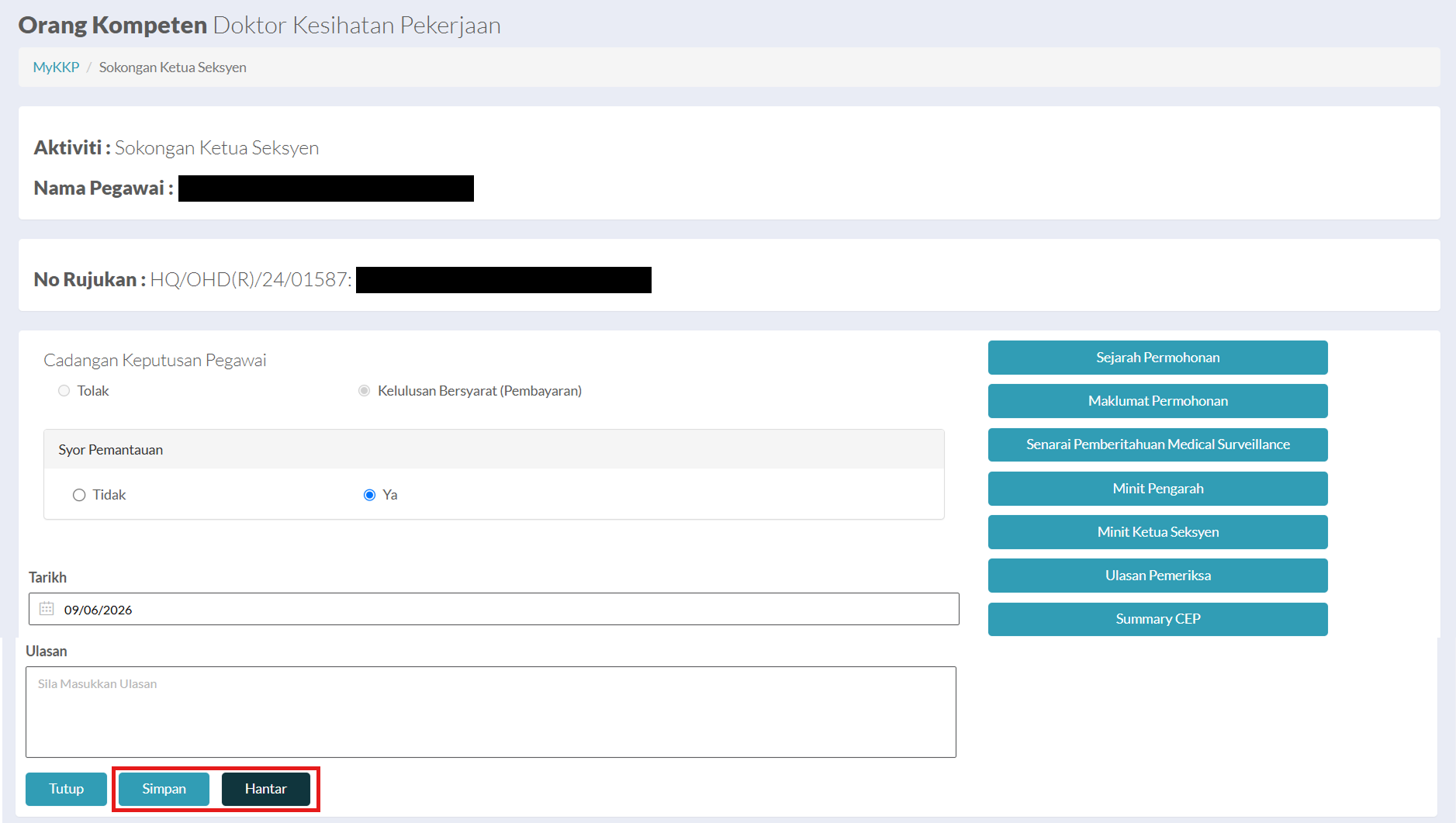Click the Tarikh field label
The image size is (1456, 823).
(47, 577)
